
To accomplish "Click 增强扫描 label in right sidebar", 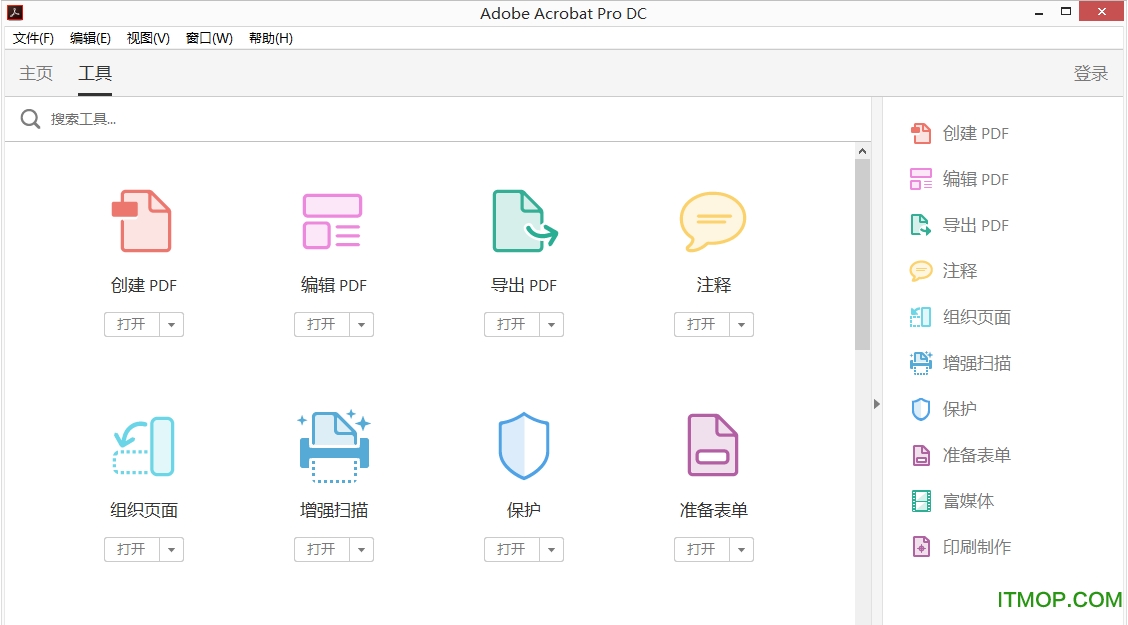I will pyautogui.click(x=977, y=363).
